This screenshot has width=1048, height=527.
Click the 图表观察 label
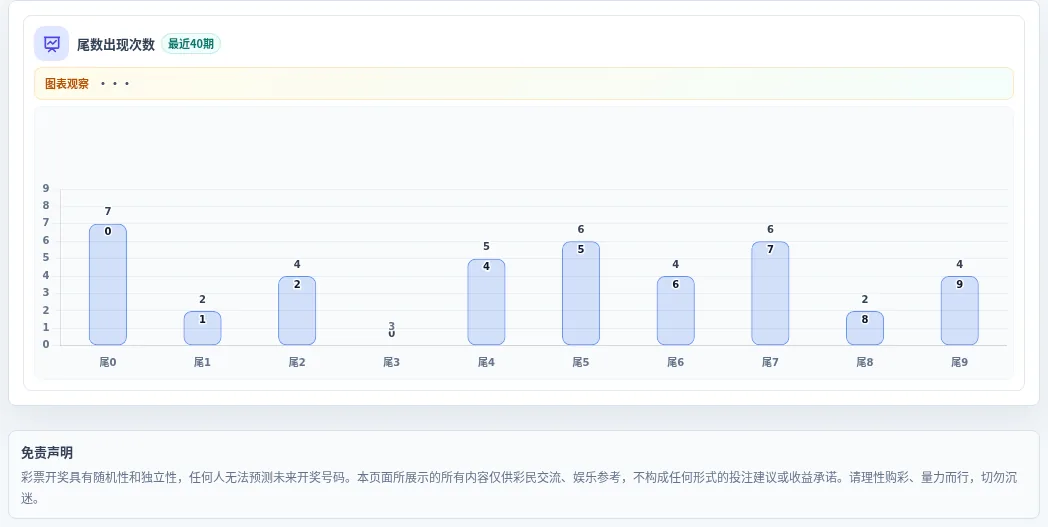[67, 84]
